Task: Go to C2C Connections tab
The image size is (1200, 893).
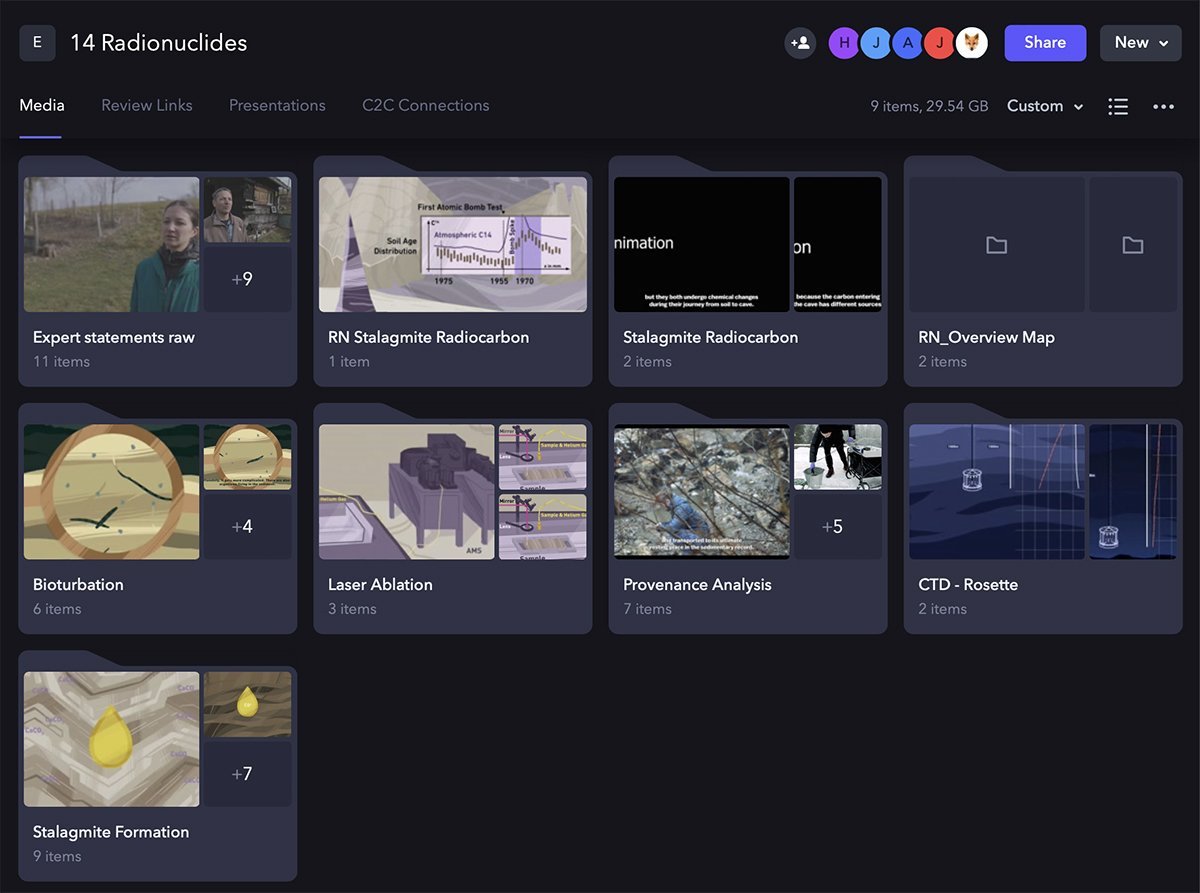Action: [426, 105]
